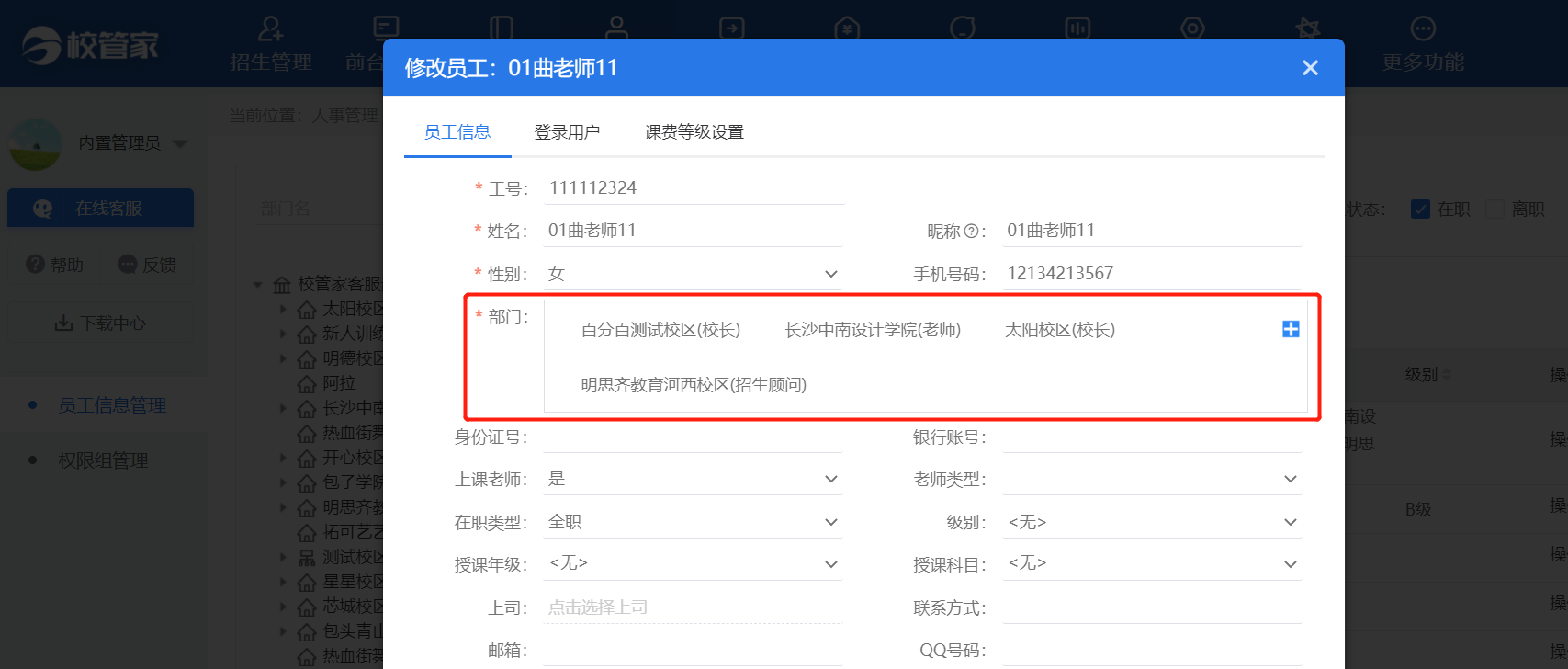Open the 老师类型 dropdown
Image resolution: width=1568 pixels, height=669 pixels.
[x=1152, y=479]
